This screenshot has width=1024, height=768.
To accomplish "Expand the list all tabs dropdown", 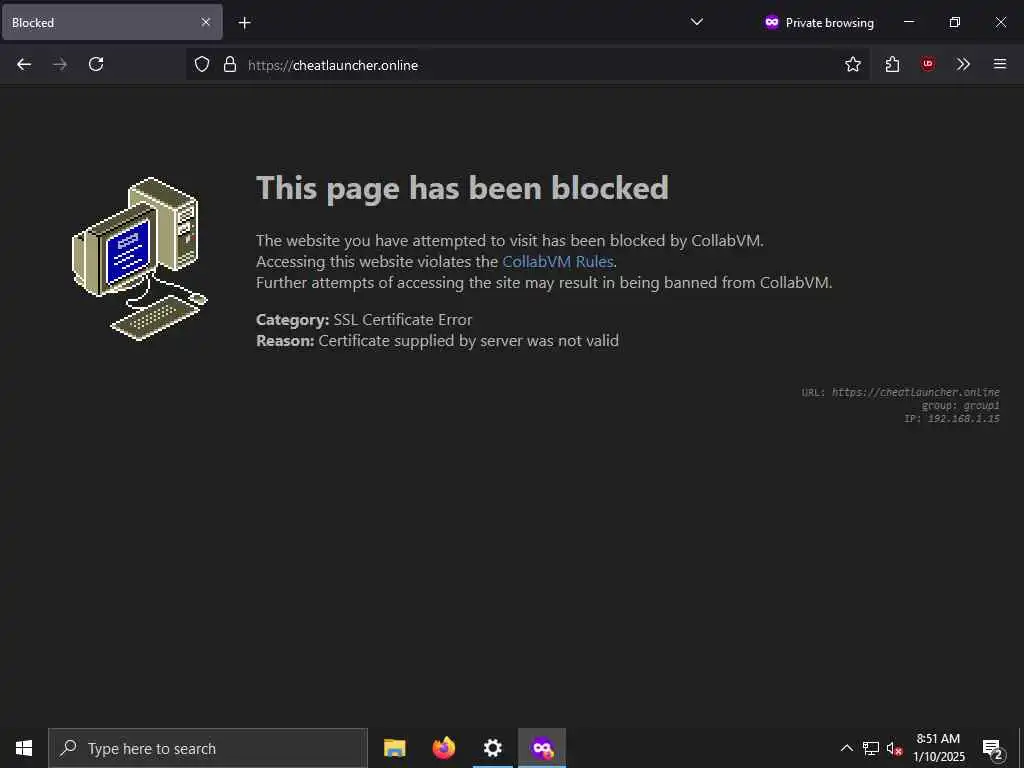I will point(697,22).
